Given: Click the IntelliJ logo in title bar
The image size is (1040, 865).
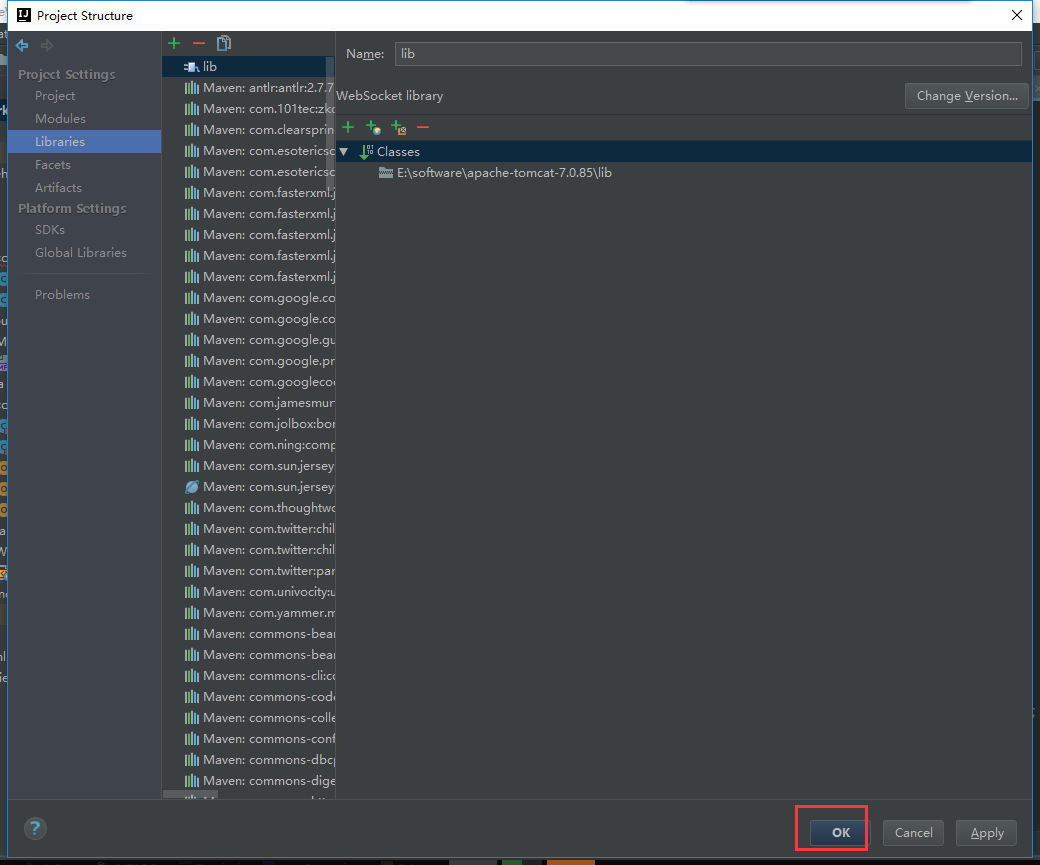Looking at the screenshot, I should (24, 15).
